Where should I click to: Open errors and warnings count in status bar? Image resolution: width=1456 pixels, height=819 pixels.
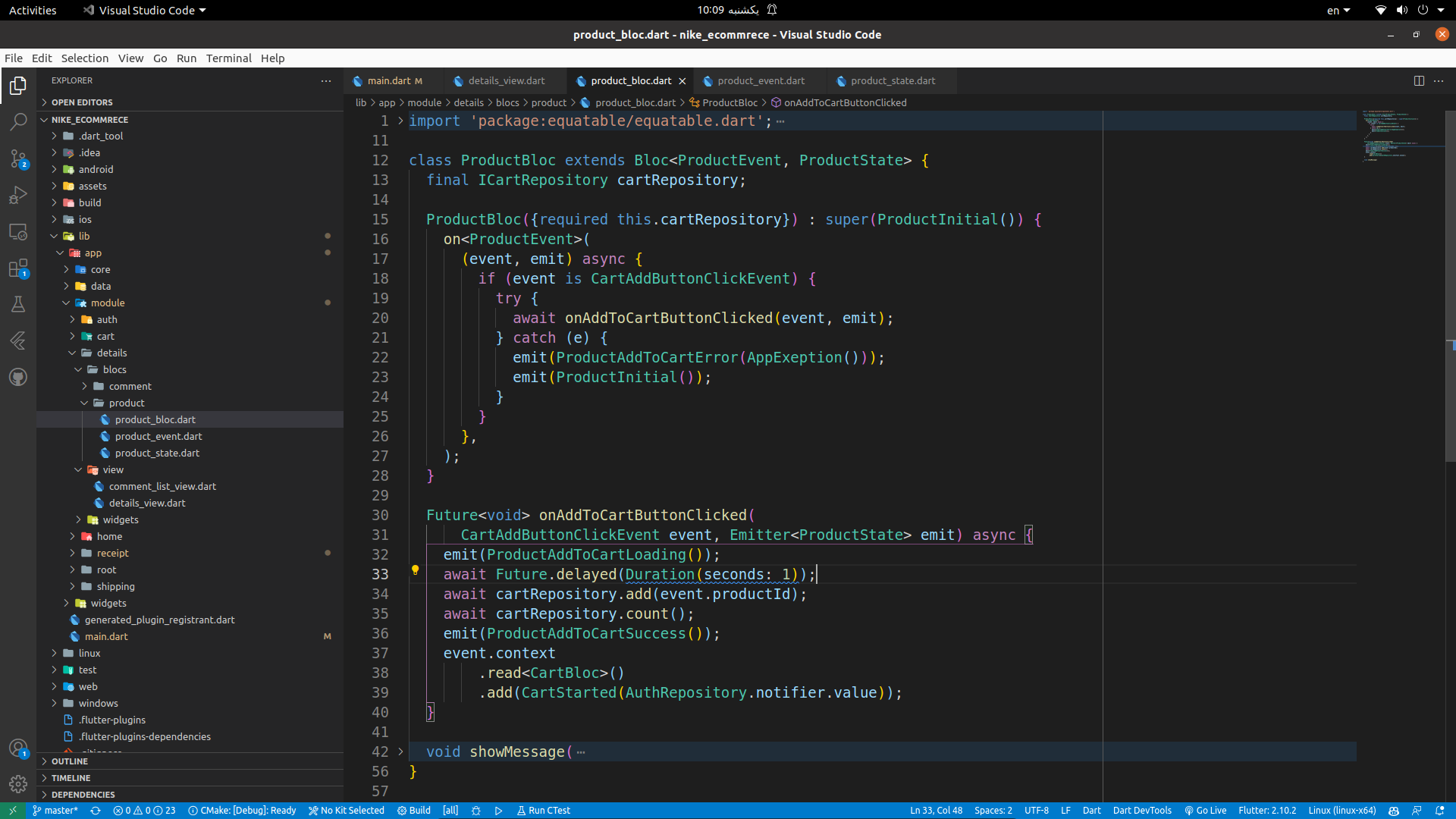[x=144, y=811]
